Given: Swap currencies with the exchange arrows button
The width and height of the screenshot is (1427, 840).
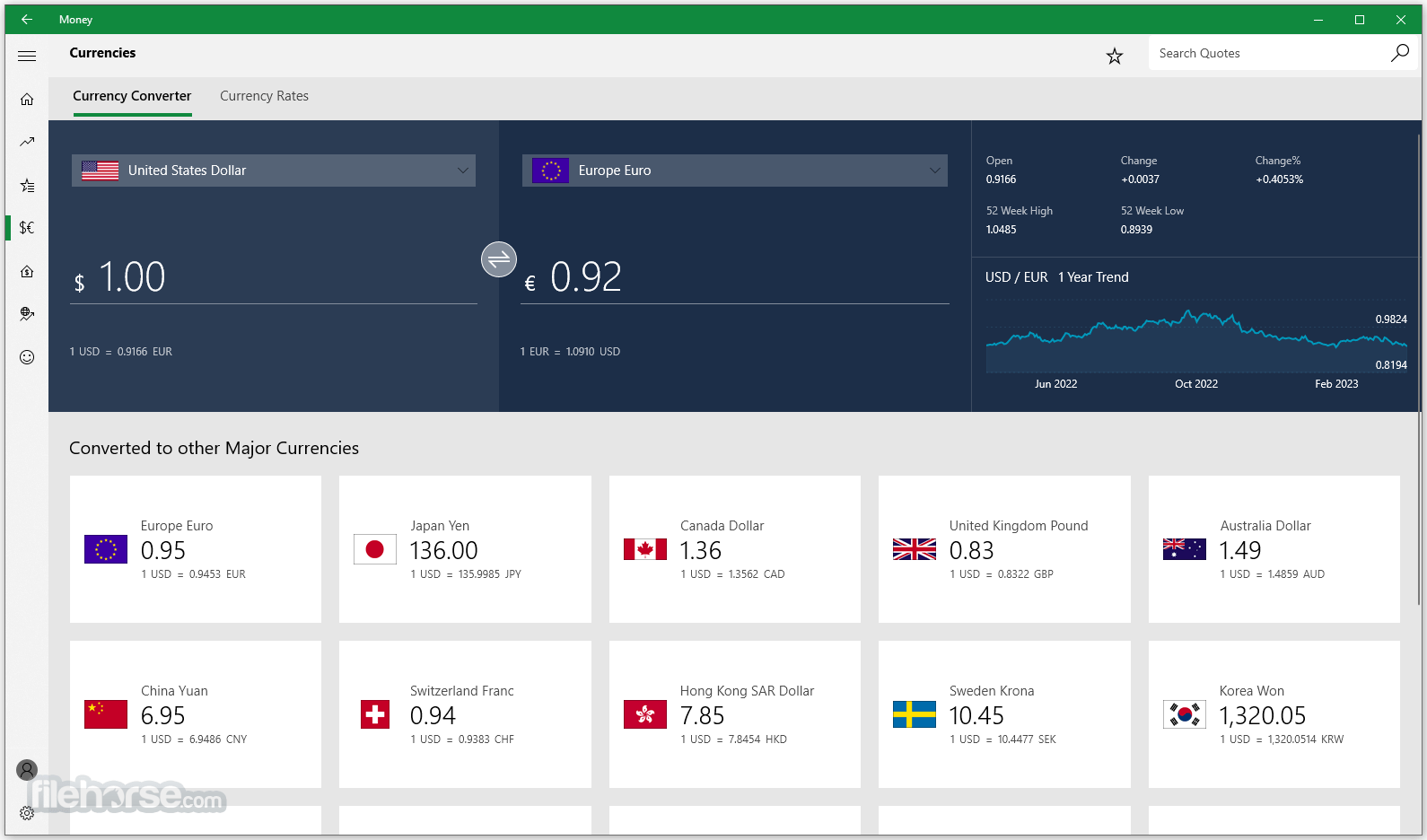Looking at the screenshot, I should coord(499,259).
